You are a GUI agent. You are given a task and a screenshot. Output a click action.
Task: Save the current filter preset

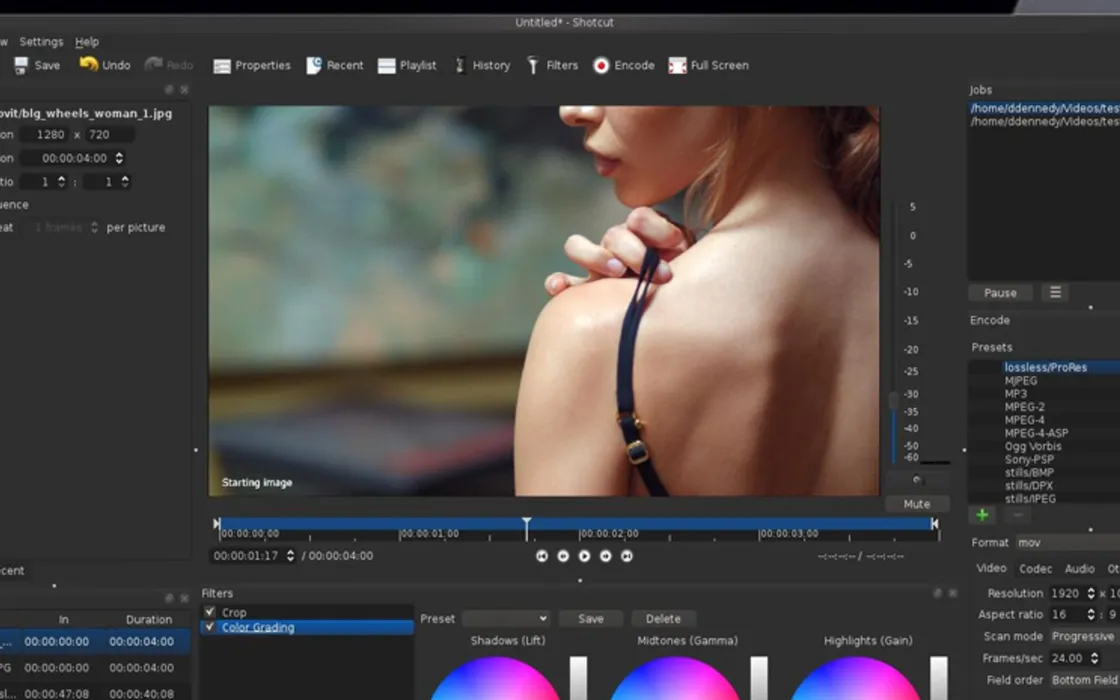pos(591,619)
